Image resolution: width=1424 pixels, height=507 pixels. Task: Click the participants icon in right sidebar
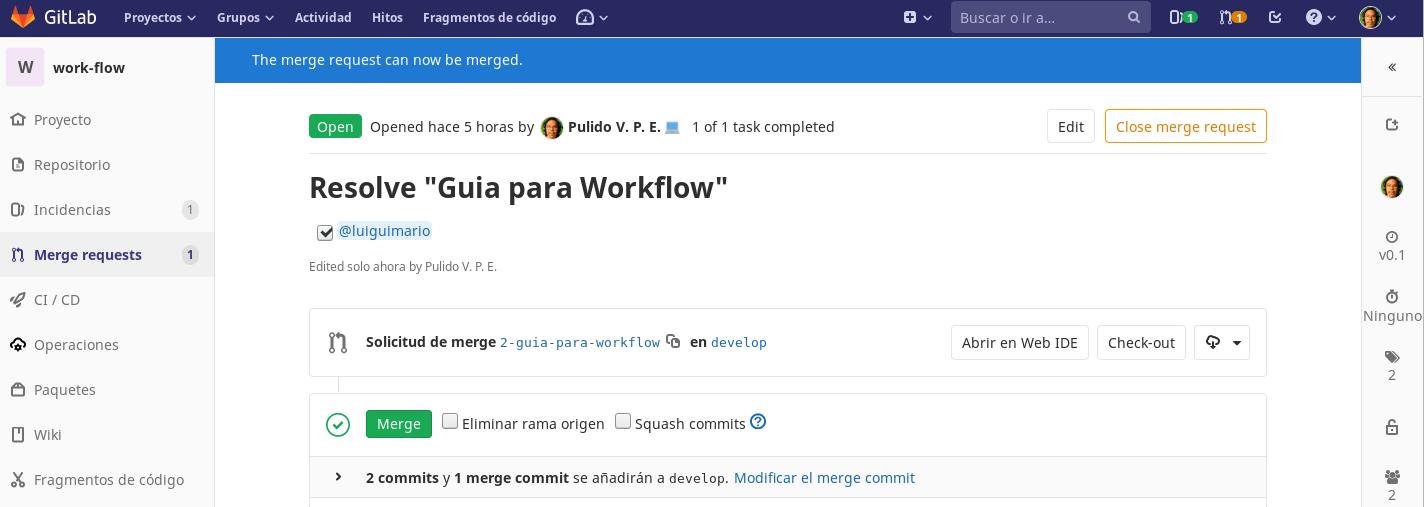[1392, 477]
